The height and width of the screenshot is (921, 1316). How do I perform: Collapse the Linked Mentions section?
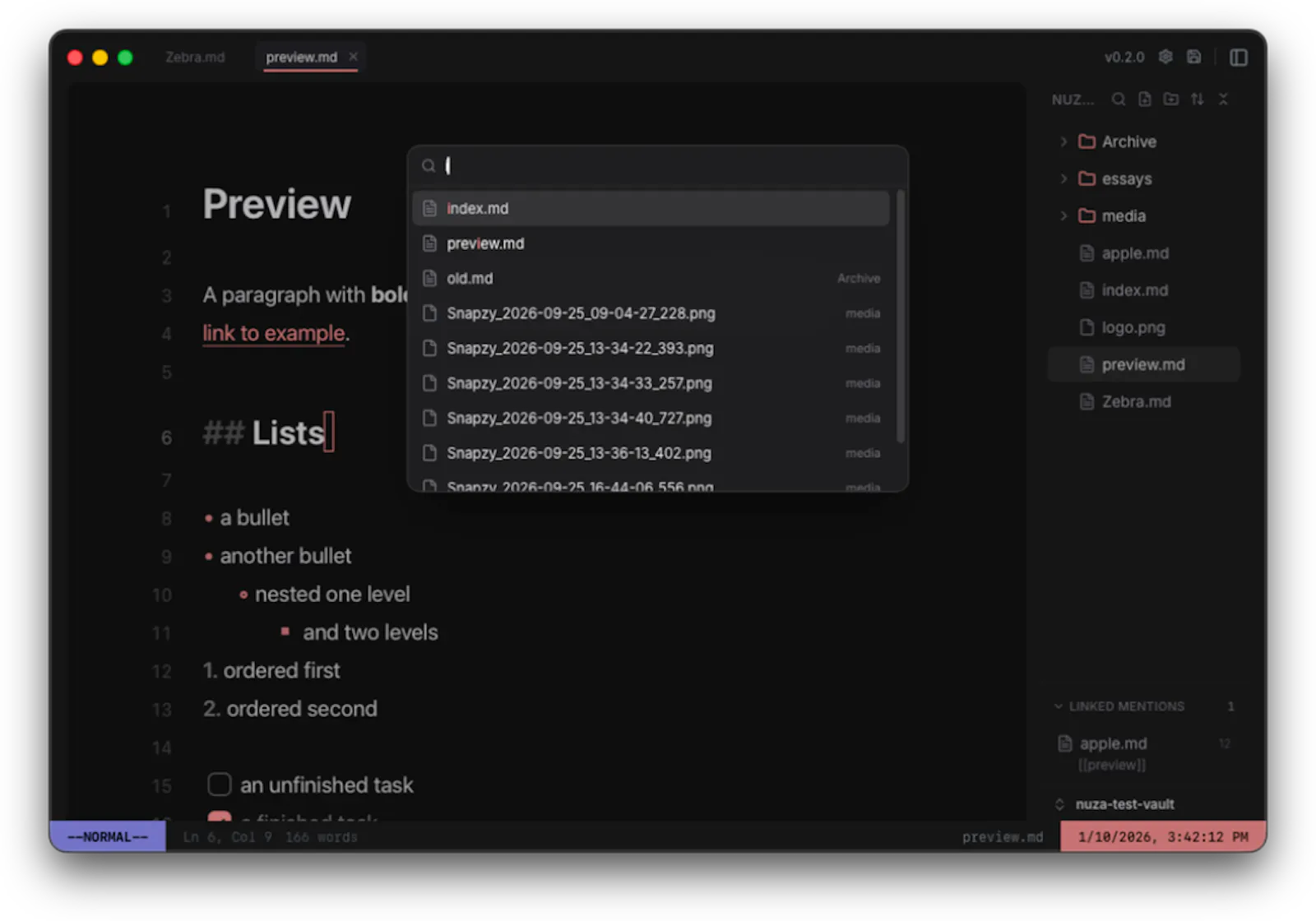coord(1059,706)
